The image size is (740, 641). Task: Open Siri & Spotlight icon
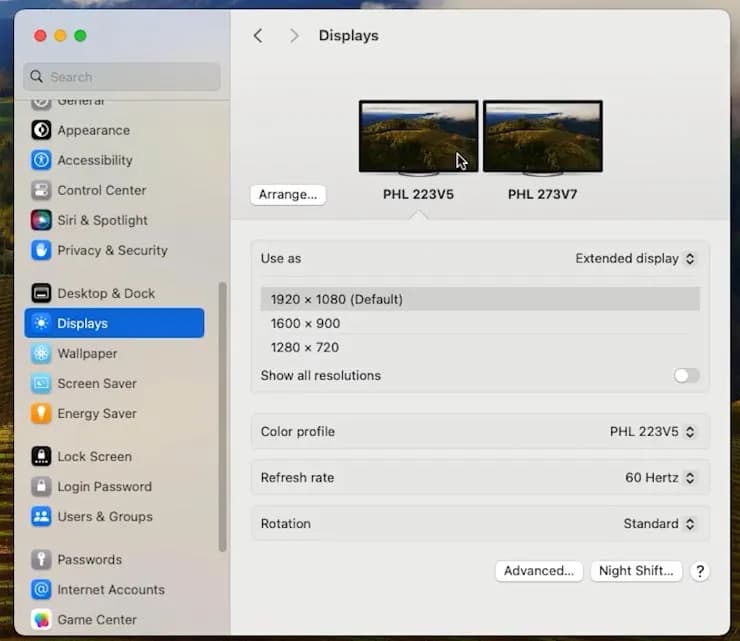41,220
